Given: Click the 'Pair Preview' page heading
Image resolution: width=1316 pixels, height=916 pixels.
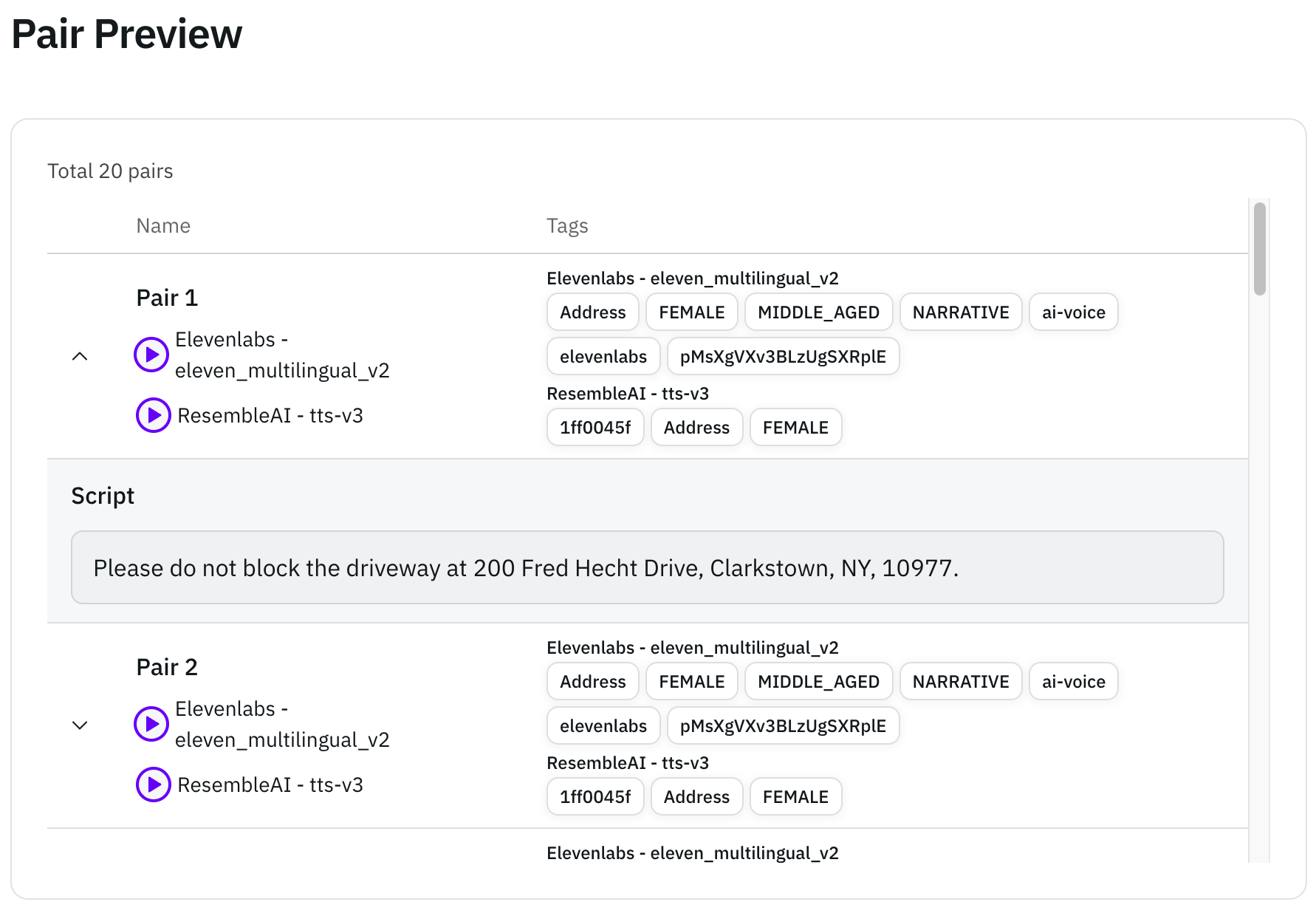Looking at the screenshot, I should point(127,34).
